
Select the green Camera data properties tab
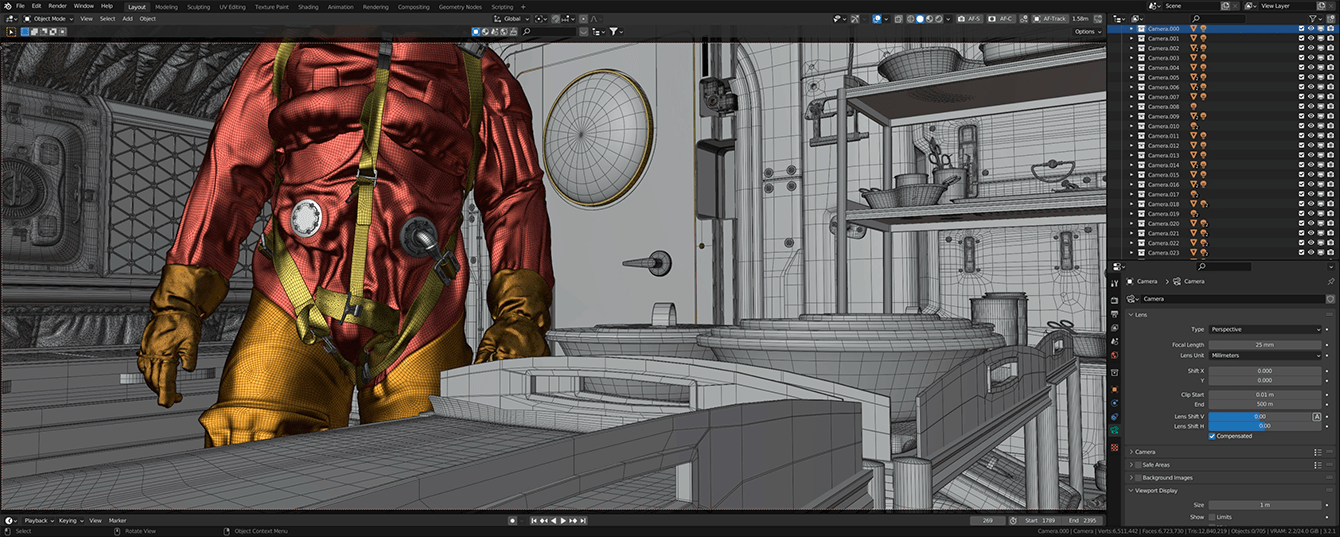[1115, 430]
